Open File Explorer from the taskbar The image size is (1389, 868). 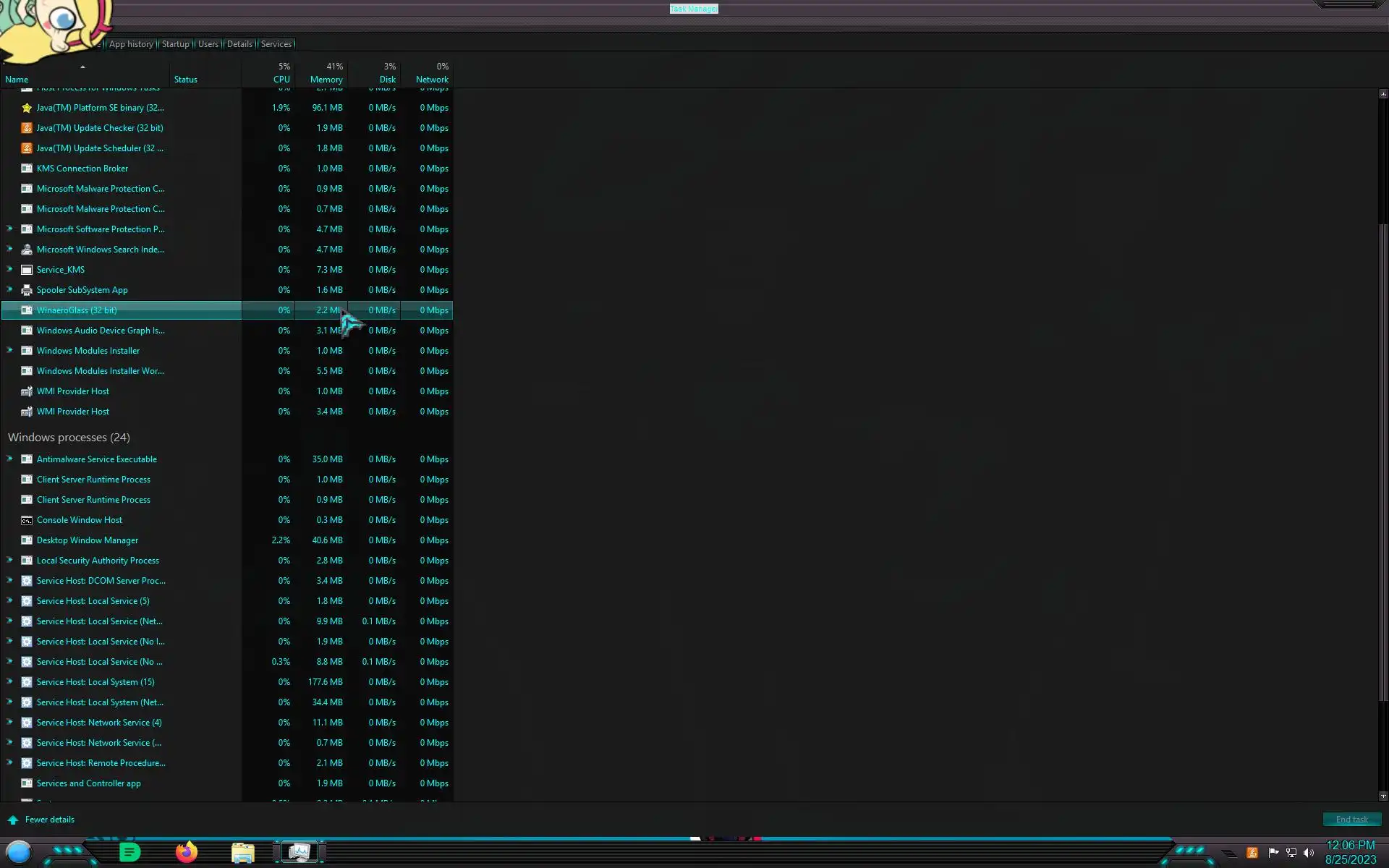[243, 853]
